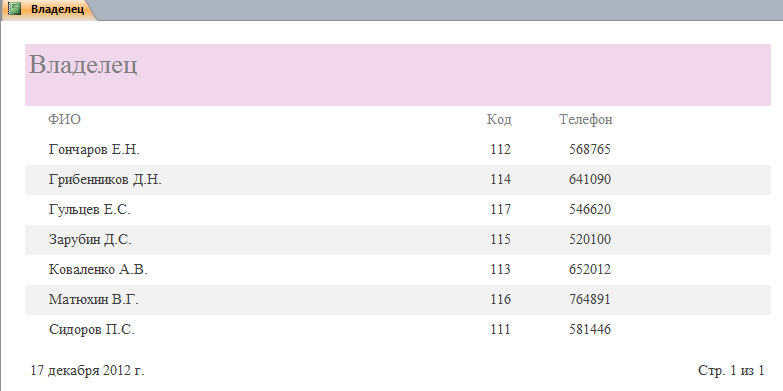This screenshot has height=391, width=783.
Task: Click code value 117
Action: click(x=500, y=209)
